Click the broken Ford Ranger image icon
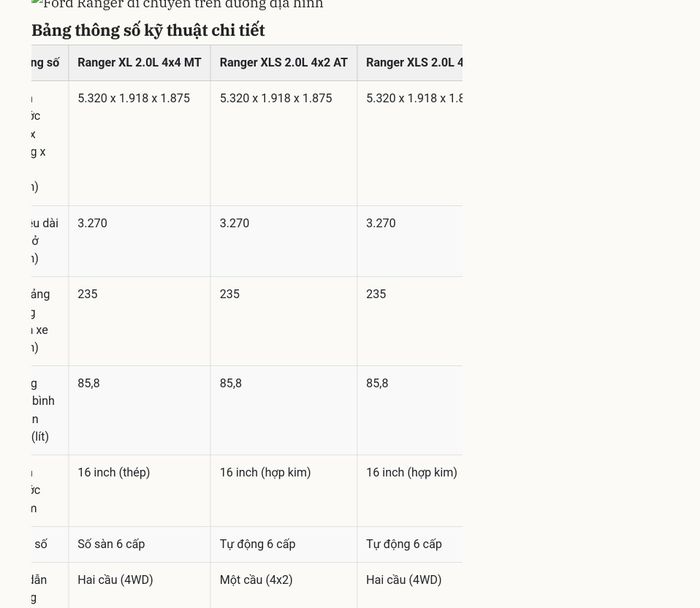 36,3
